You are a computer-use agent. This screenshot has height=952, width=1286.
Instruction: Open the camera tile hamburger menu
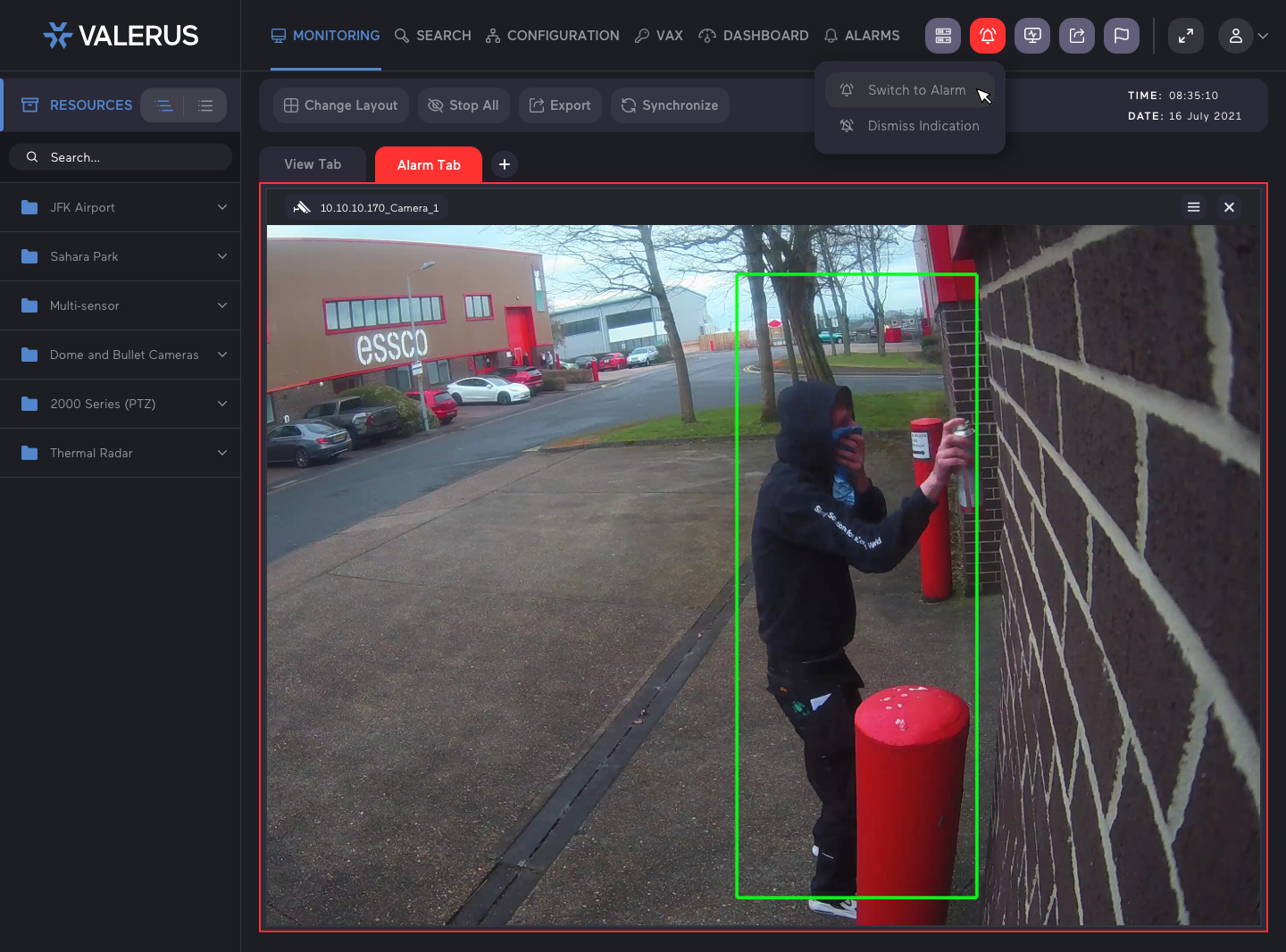(1193, 207)
